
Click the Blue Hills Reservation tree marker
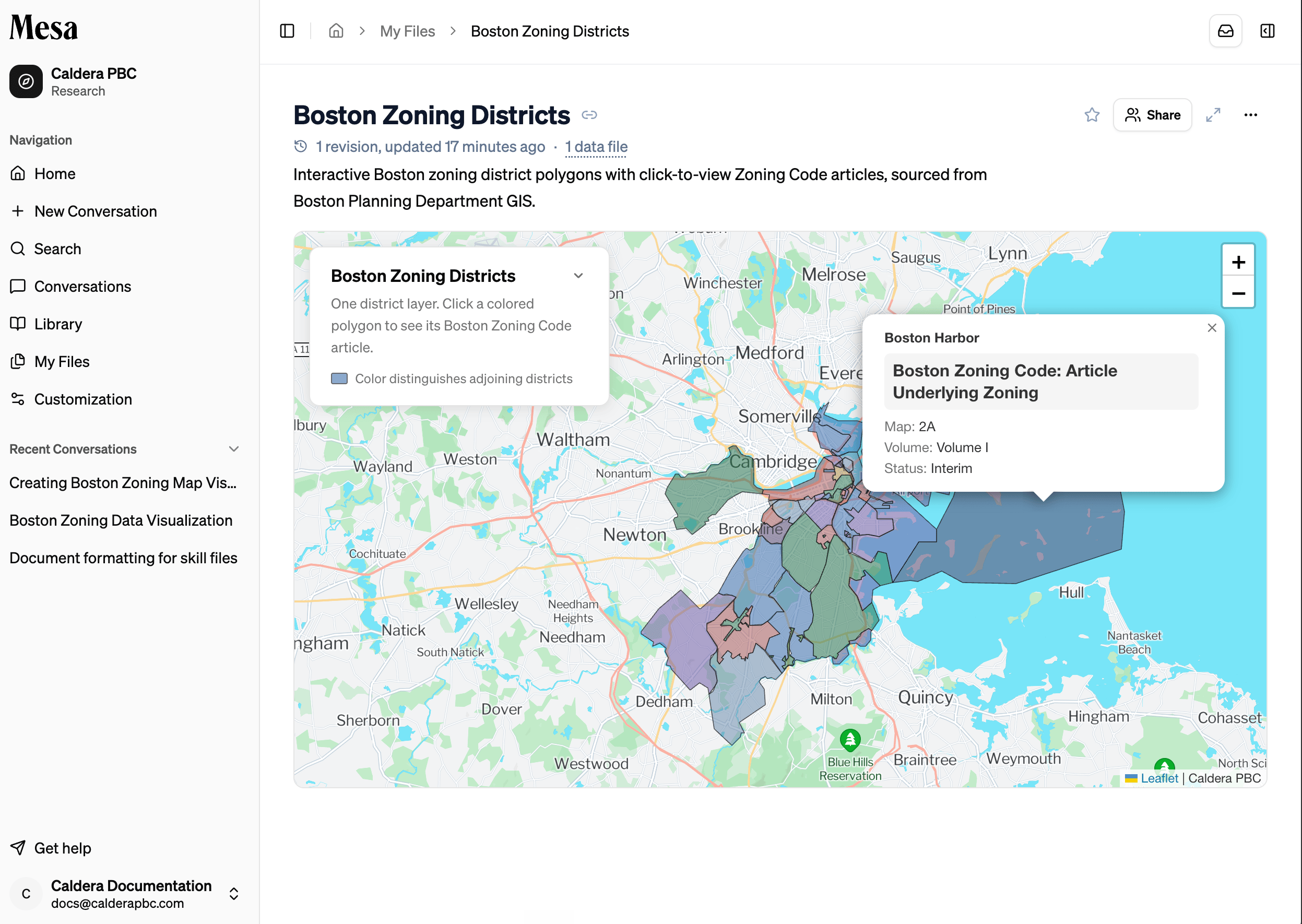click(849, 740)
